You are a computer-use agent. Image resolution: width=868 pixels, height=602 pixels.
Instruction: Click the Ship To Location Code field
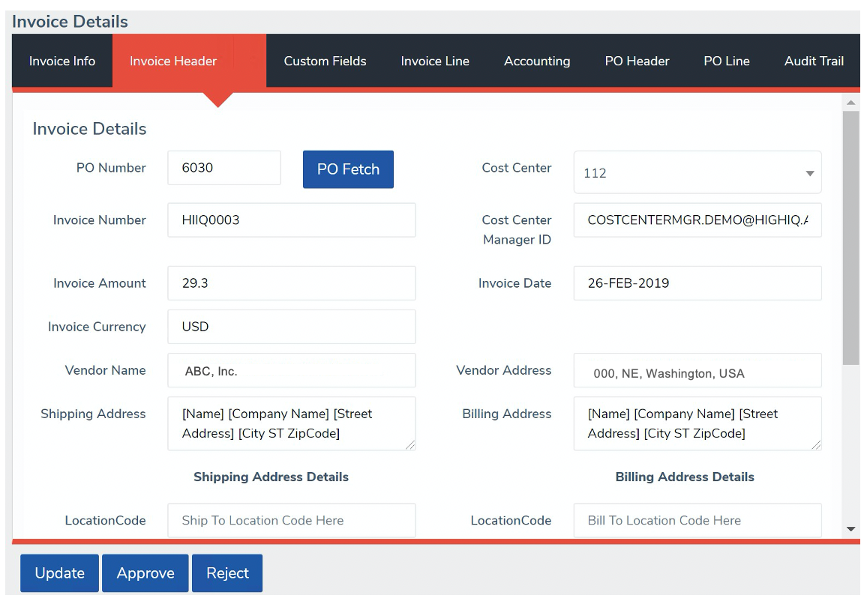click(x=291, y=520)
